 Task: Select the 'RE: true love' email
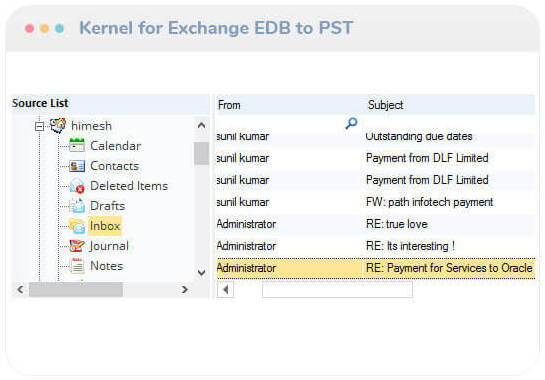(x=376, y=224)
